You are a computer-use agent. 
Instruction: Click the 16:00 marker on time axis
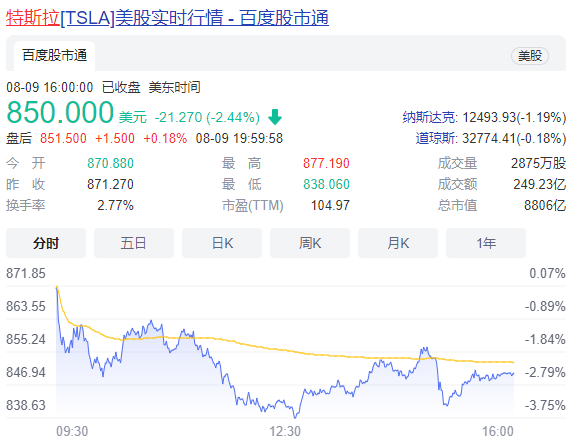[x=498, y=431]
